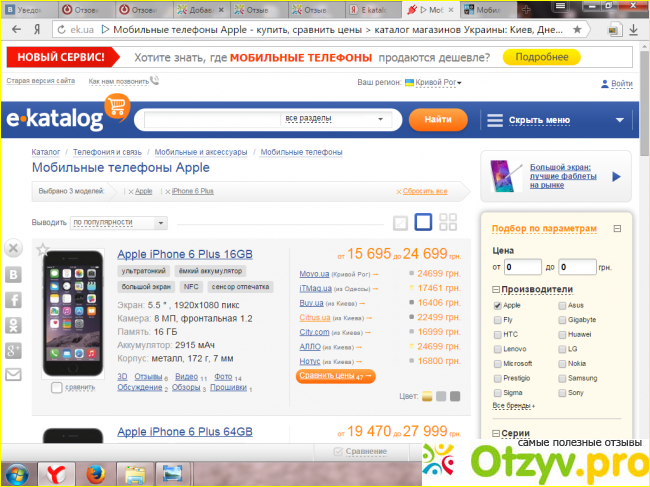
Task: Click the minimum price 'от' input field
Action: click(523, 267)
